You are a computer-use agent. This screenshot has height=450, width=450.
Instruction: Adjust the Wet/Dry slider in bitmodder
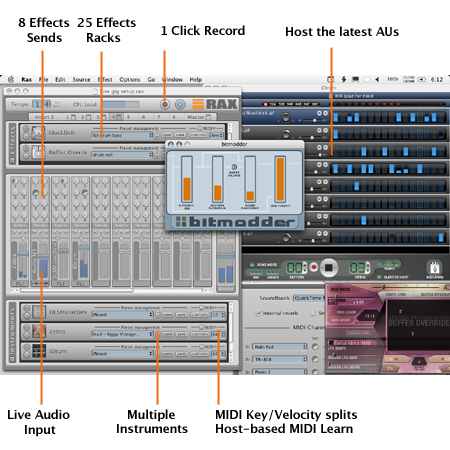click(x=280, y=179)
